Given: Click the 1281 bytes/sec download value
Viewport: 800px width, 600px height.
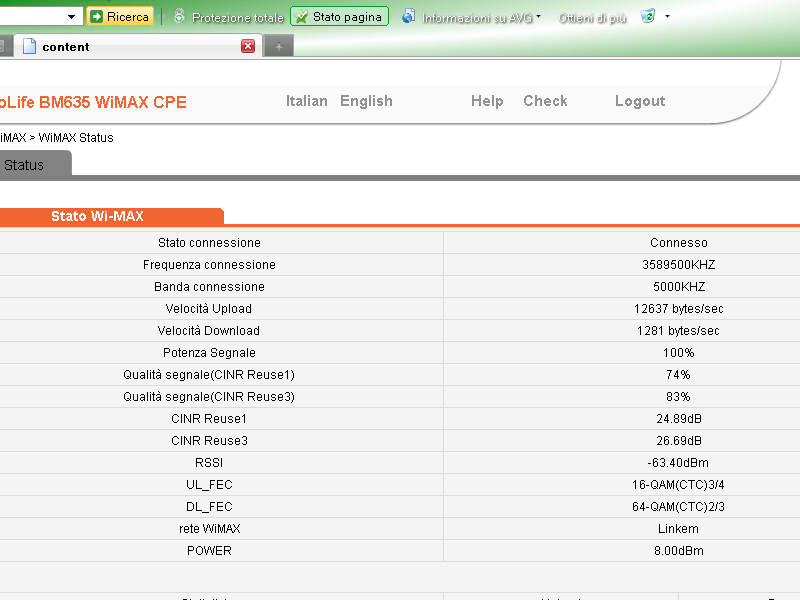Looking at the screenshot, I should pyautogui.click(x=678, y=331).
